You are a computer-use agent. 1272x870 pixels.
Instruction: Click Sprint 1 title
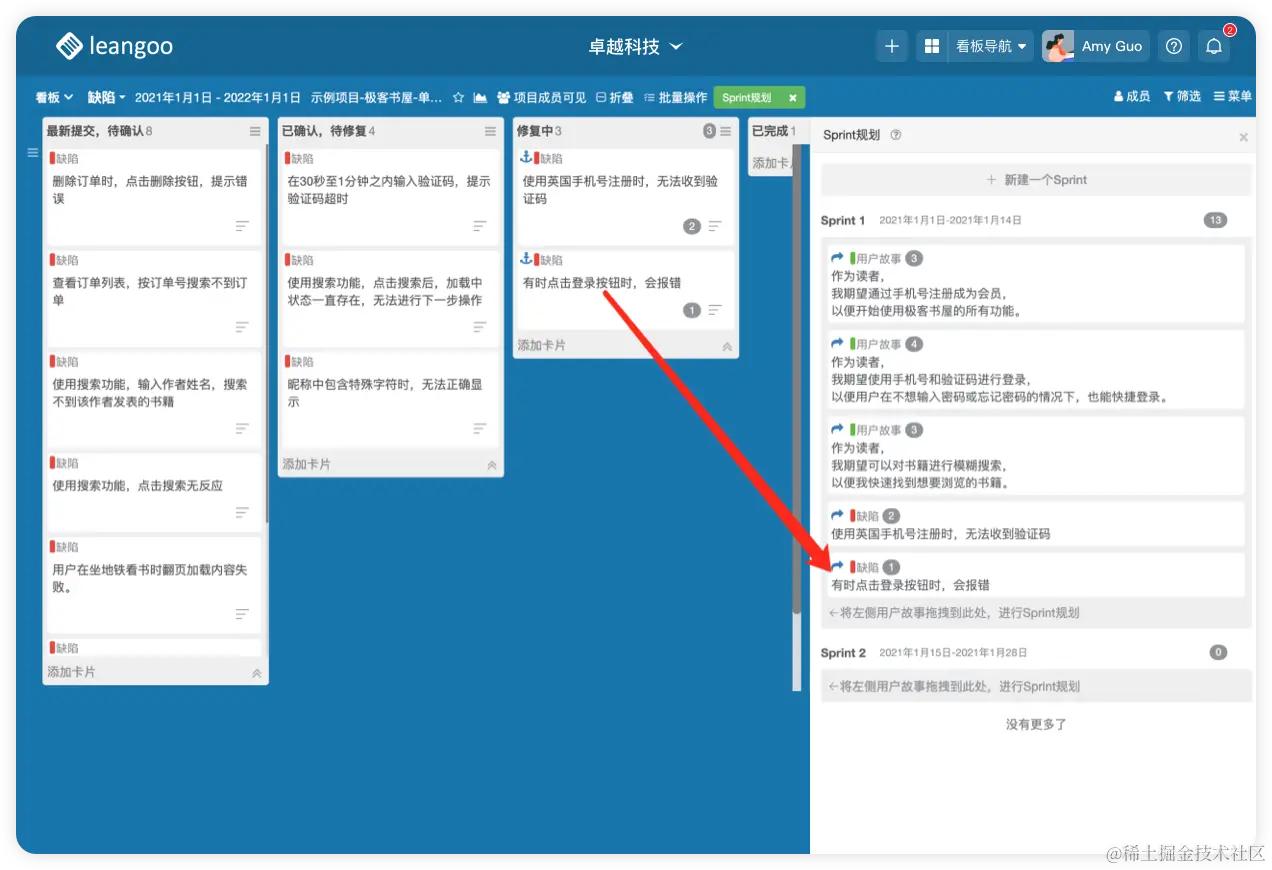click(843, 220)
